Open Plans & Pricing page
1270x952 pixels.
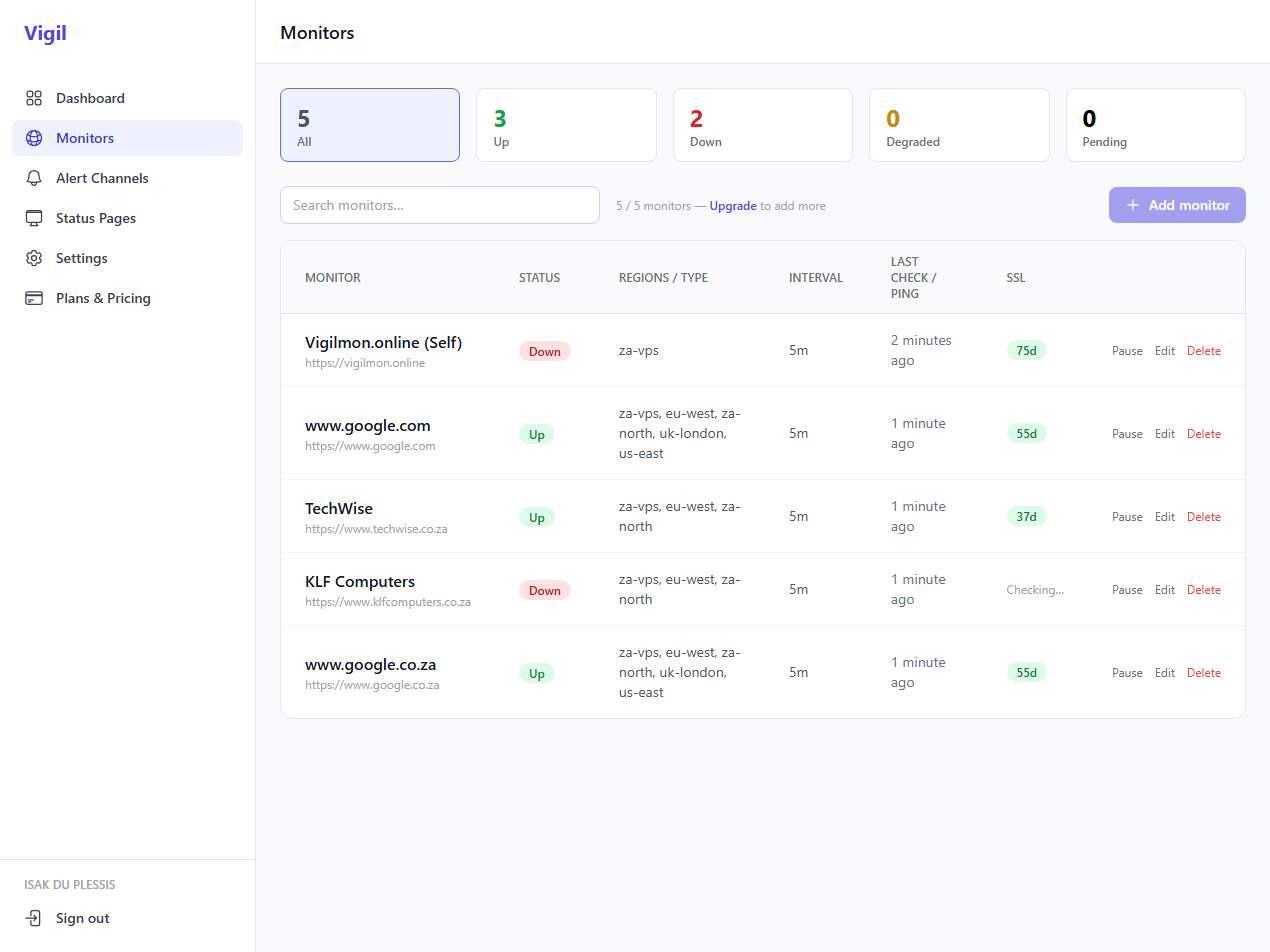coord(127,298)
